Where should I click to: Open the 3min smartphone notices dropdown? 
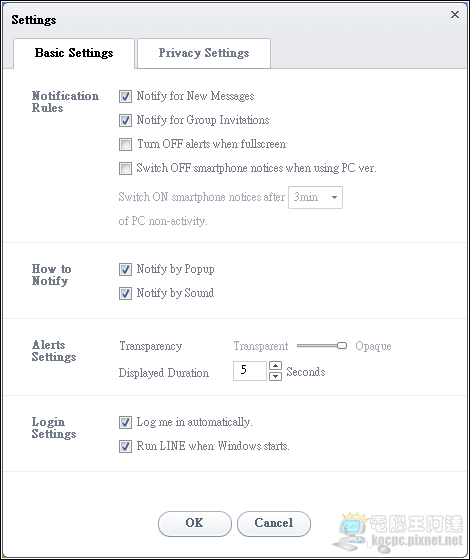tap(315, 197)
